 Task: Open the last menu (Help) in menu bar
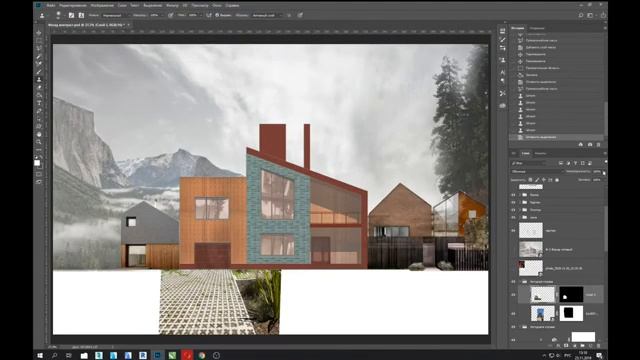(x=233, y=5)
